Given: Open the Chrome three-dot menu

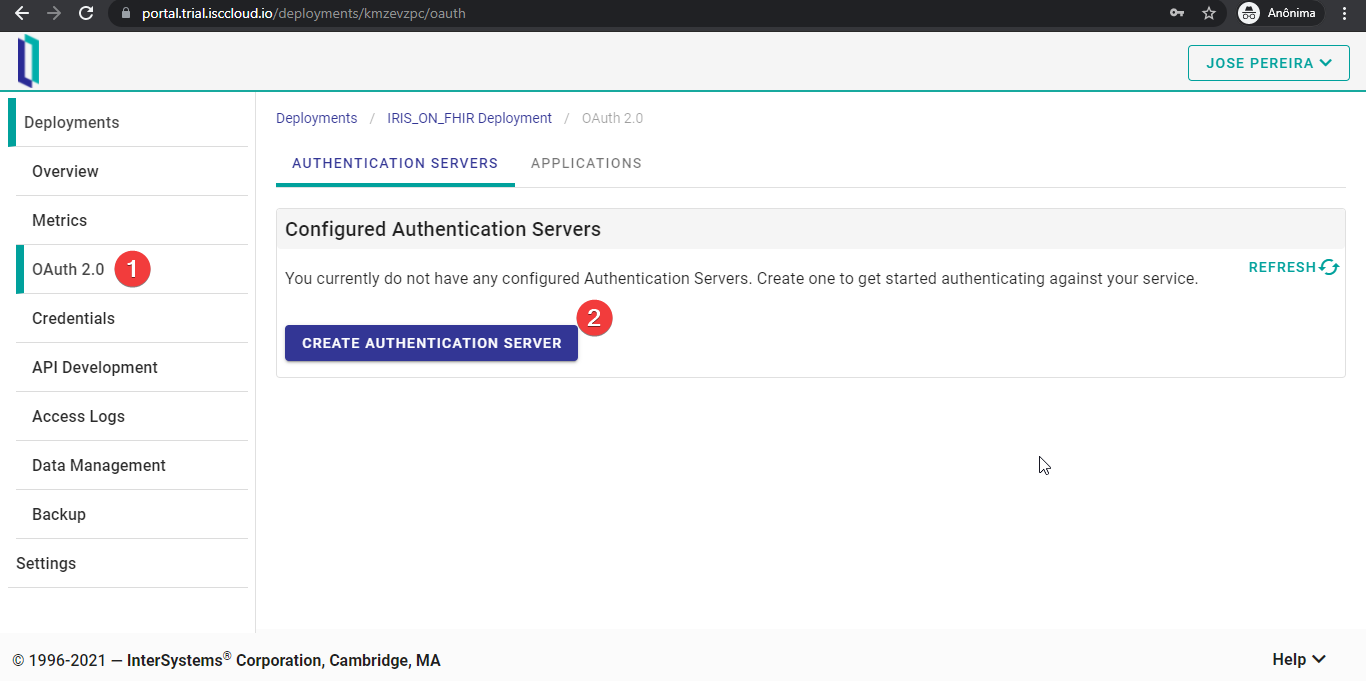Looking at the screenshot, I should 1344,13.
